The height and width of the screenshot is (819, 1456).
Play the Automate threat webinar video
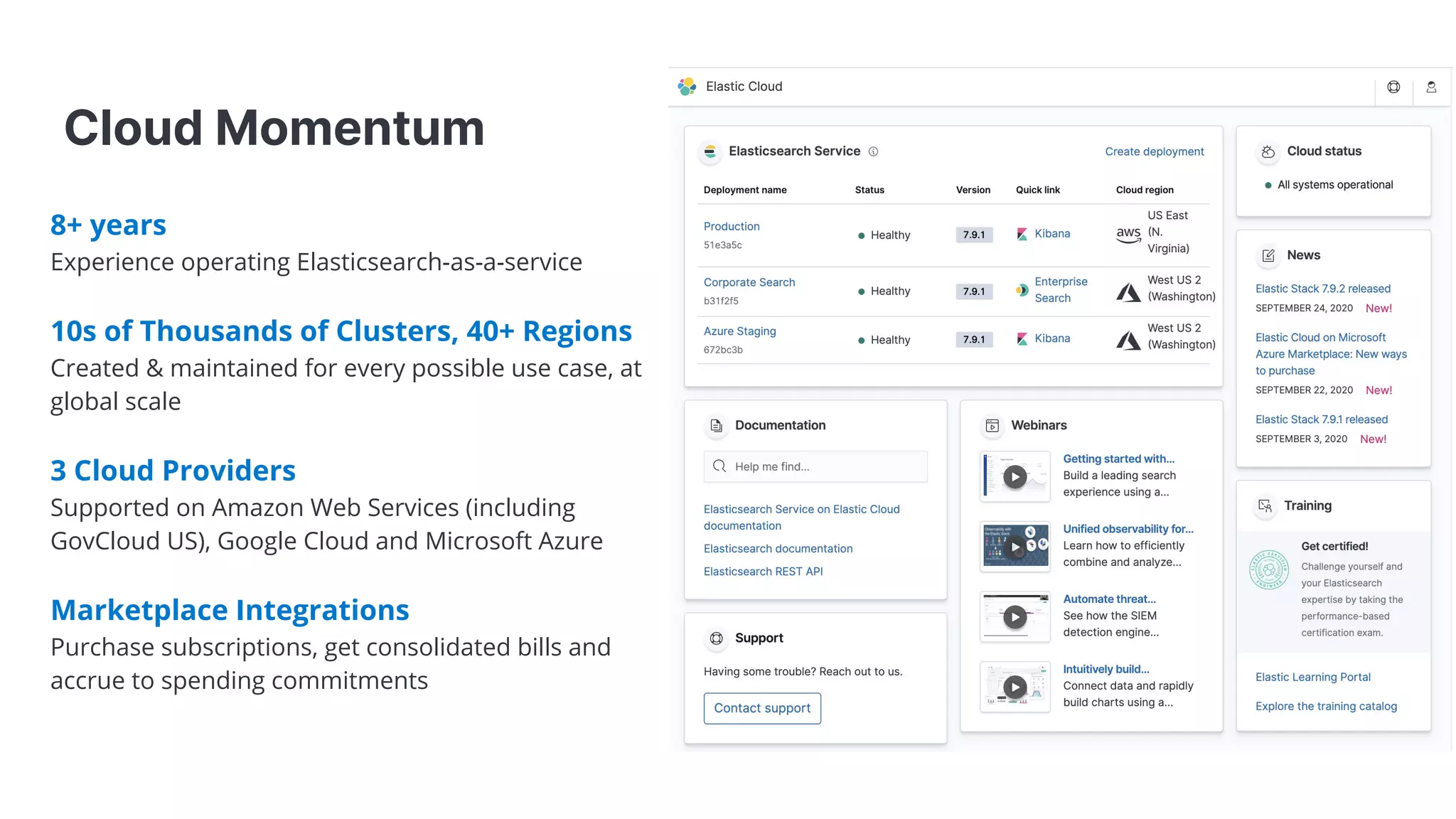(x=1015, y=617)
